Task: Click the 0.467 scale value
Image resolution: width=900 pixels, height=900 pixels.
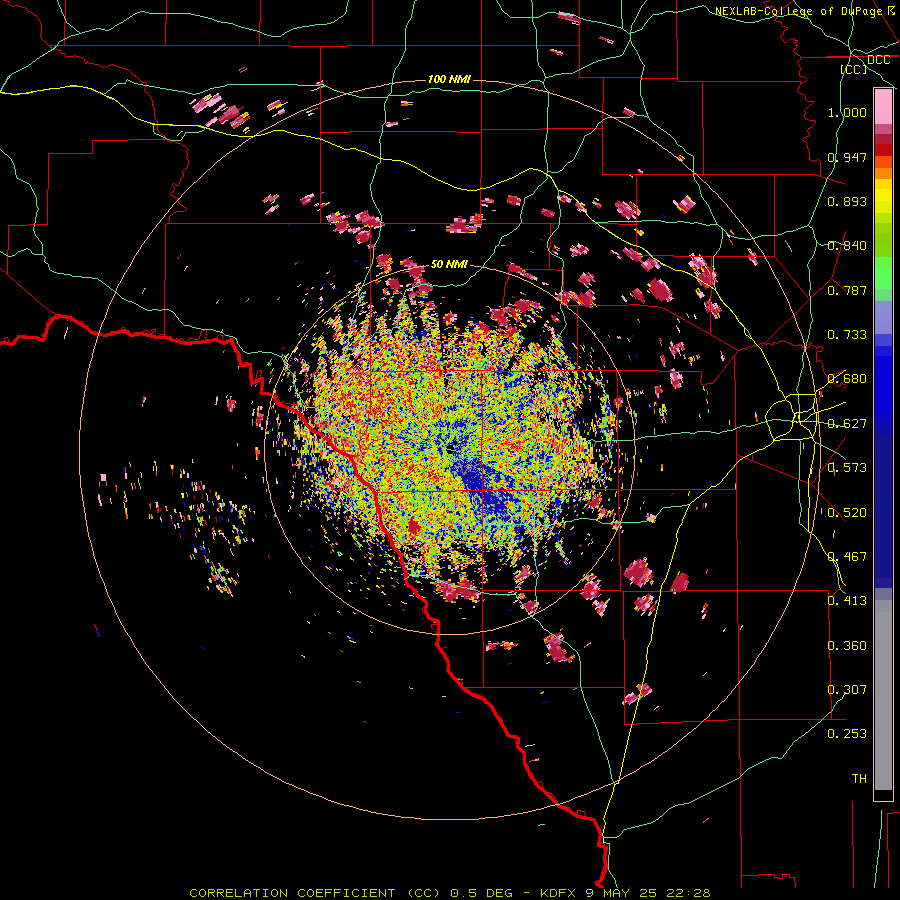Action: [847, 557]
